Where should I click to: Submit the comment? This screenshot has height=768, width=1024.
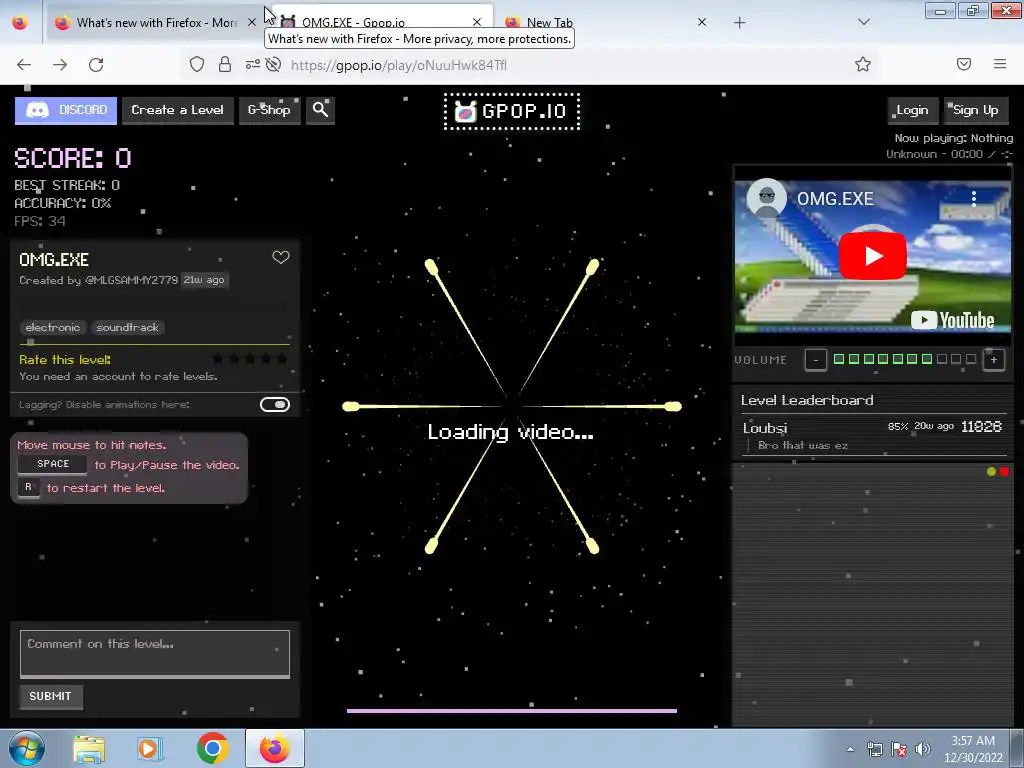(x=50, y=696)
